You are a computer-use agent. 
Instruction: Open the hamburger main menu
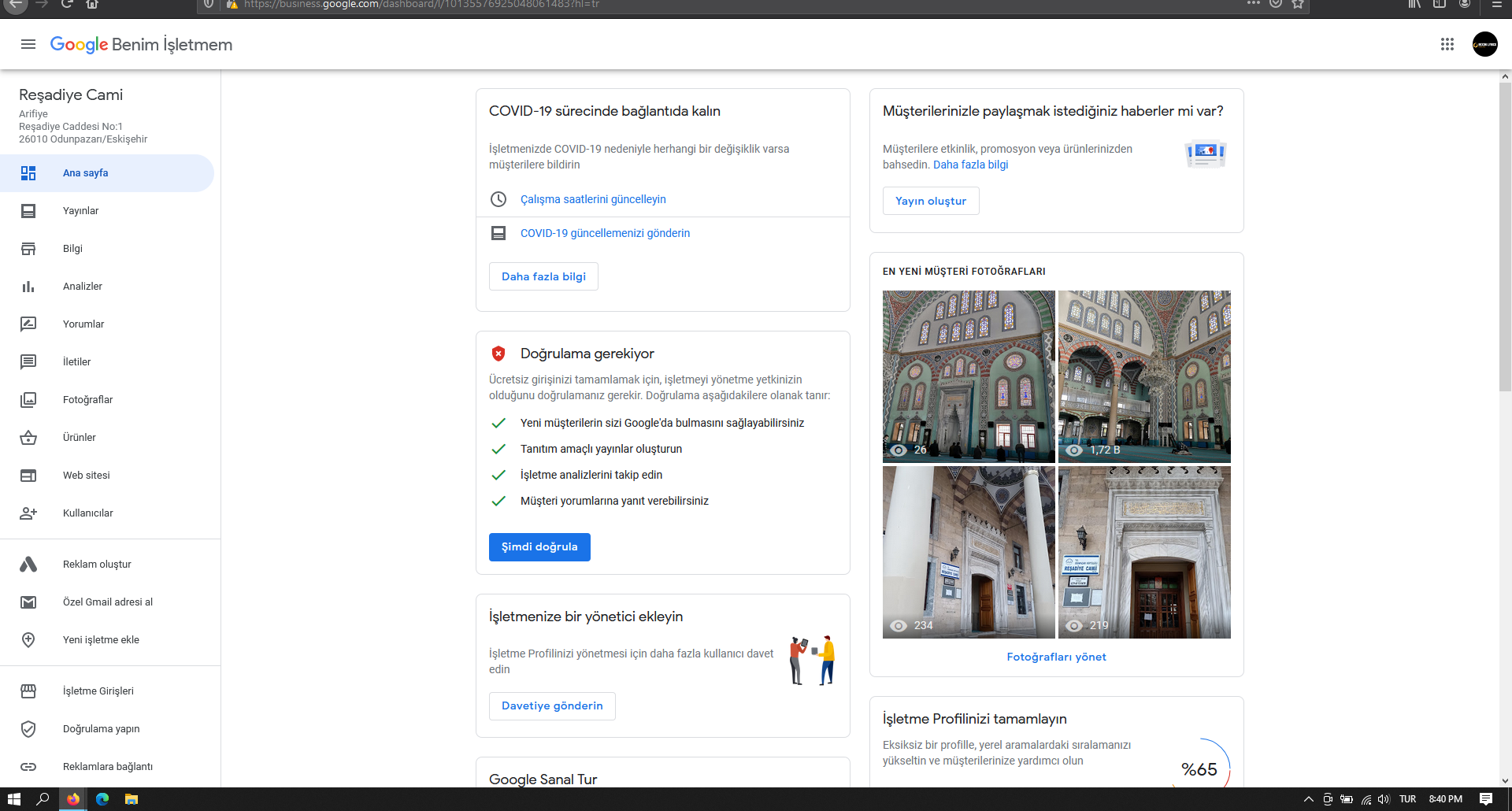click(x=28, y=44)
